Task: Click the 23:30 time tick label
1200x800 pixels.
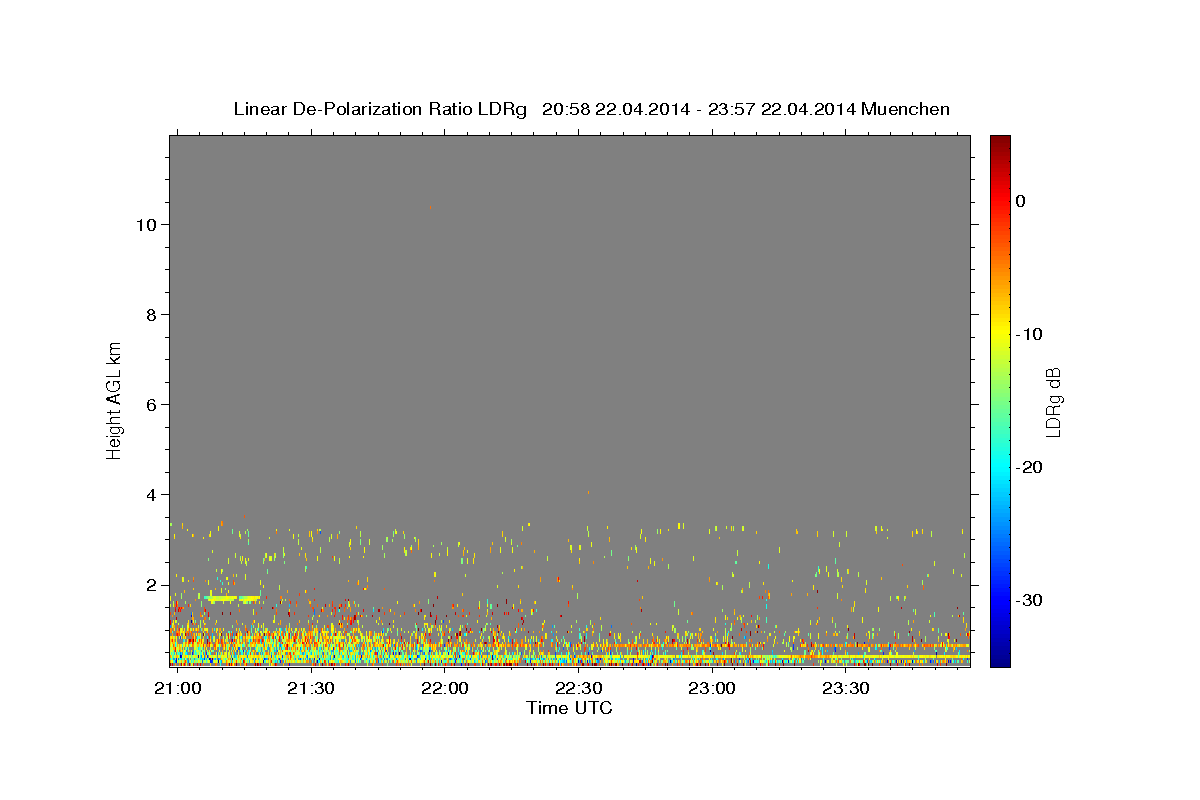Action: pos(846,689)
